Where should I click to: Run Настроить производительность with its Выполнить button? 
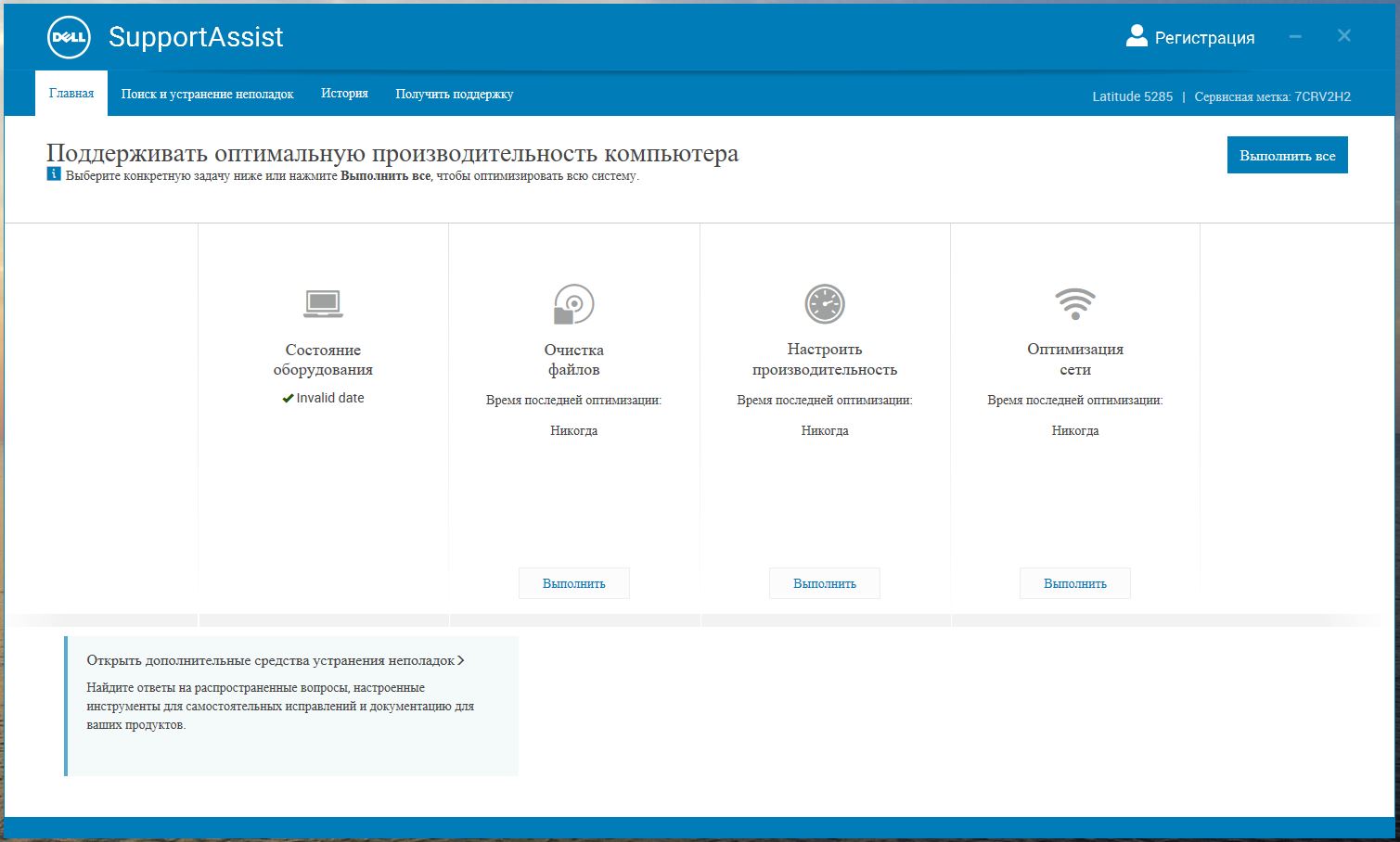pos(825,583)
